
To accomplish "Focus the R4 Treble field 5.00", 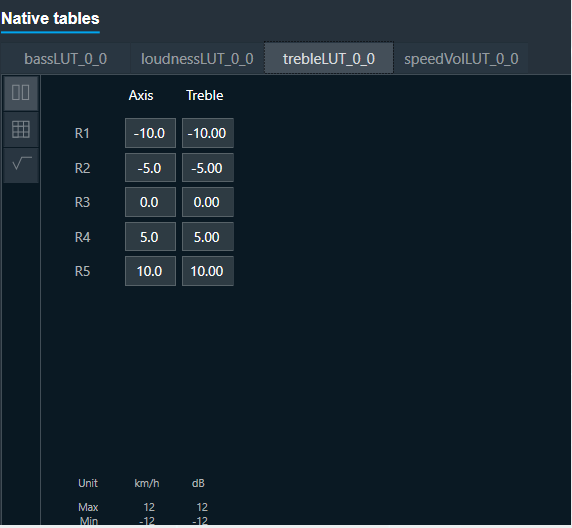I will click(x=208, y=237).
